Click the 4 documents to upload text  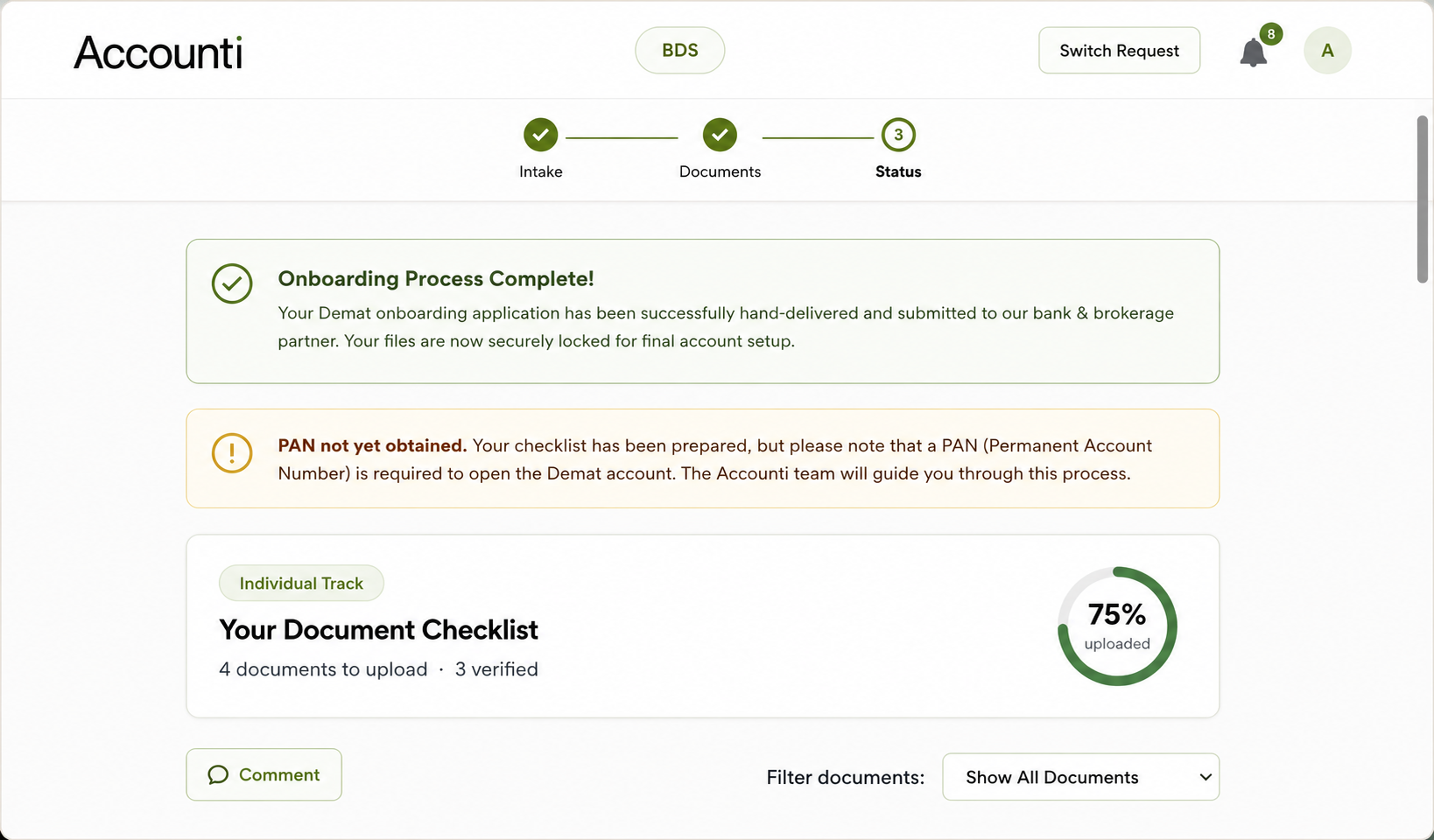[323, 669]
